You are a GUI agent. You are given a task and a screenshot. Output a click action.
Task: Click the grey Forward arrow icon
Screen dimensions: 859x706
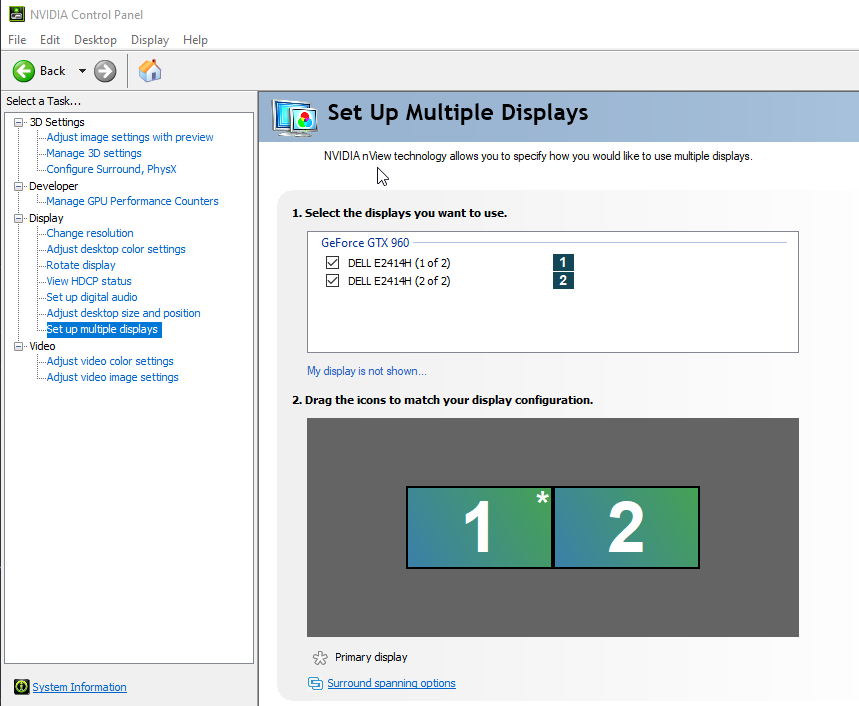click(105, 71)
